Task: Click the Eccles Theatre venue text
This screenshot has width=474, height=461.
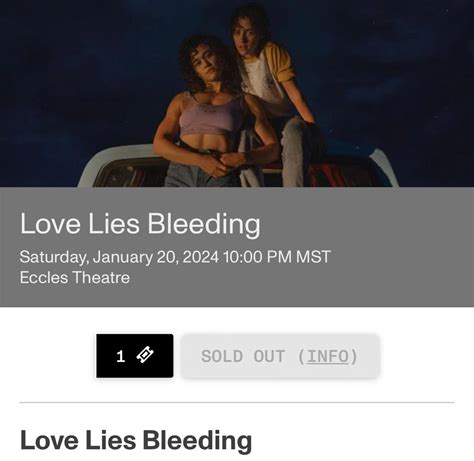Action: coord(75,278)
